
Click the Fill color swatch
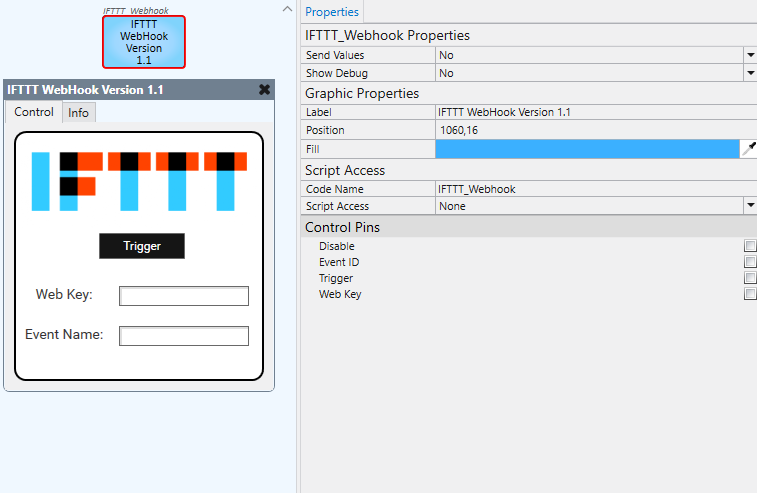coord(587,149)
